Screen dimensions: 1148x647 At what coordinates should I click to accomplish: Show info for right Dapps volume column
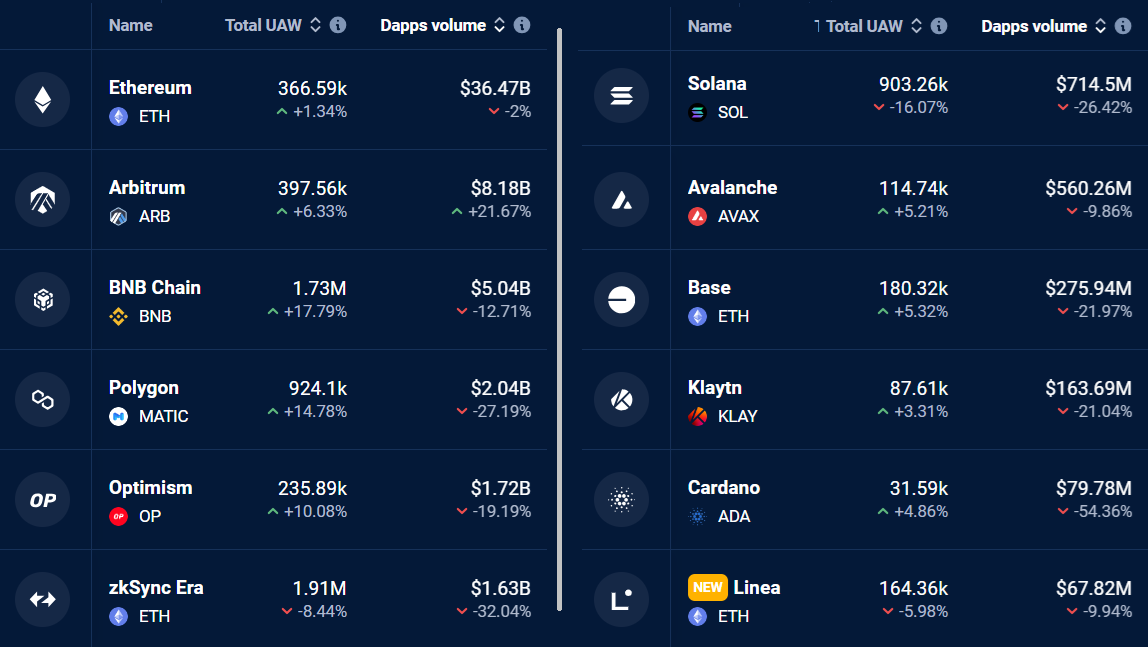(x=1123, y=26)
